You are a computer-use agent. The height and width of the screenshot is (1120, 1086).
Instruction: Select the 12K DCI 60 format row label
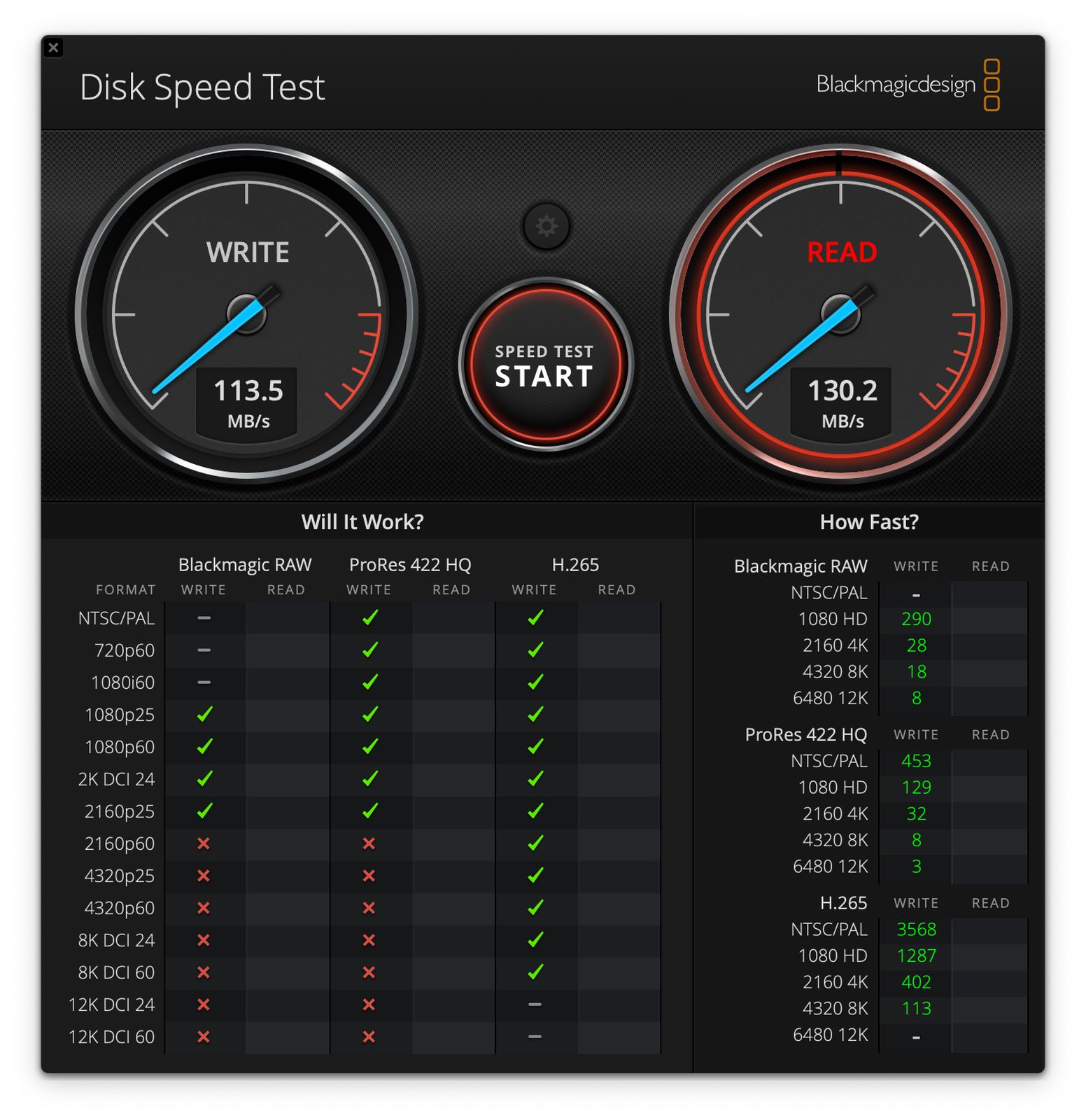[111, 1037]
